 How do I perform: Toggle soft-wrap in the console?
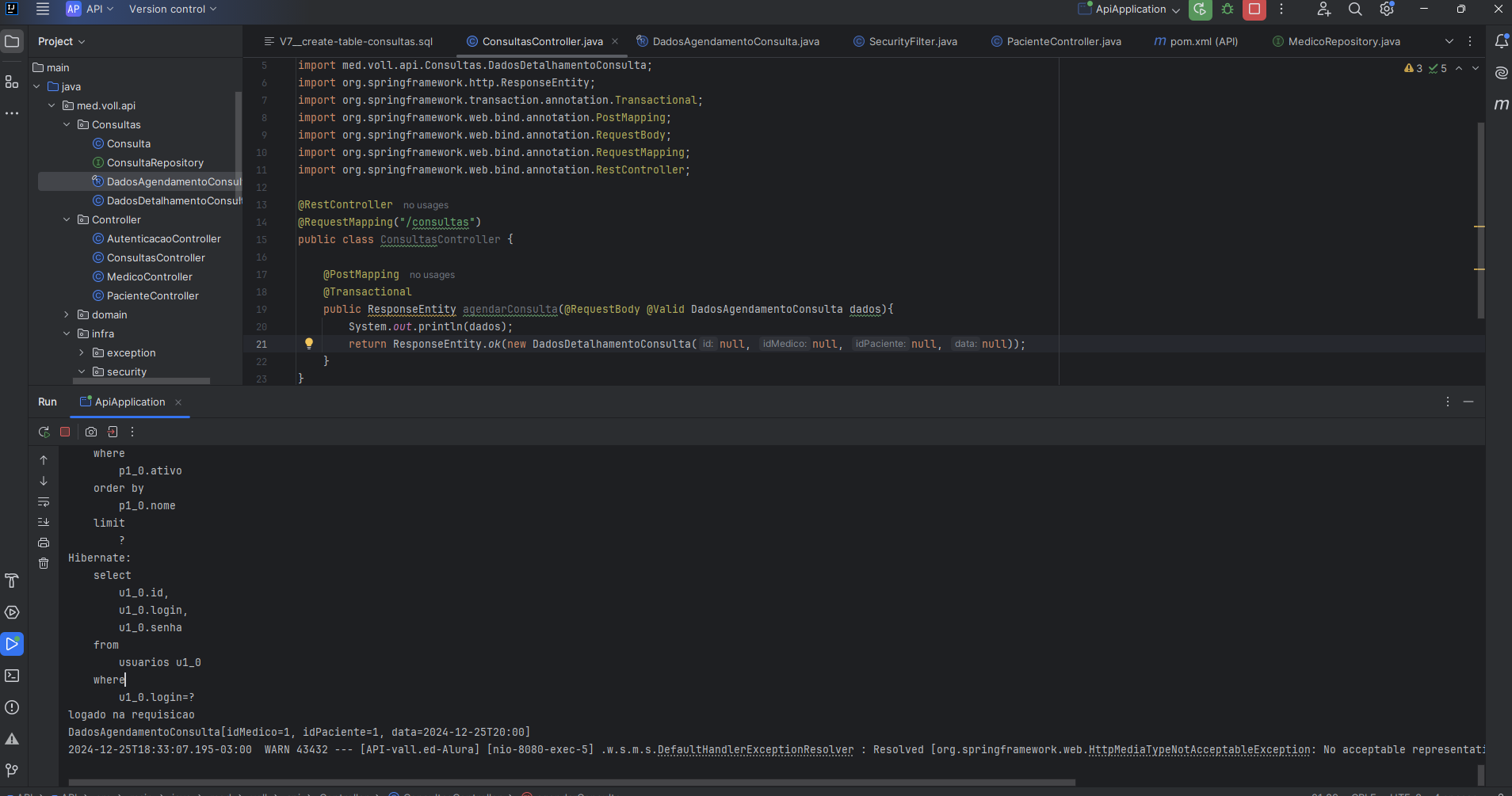tap(44, 501)
